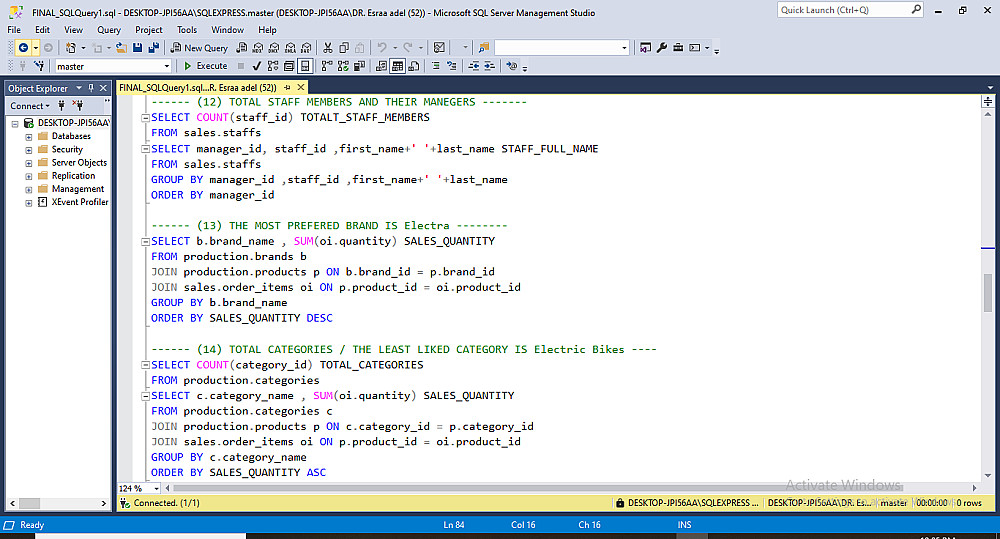Click the Save All toolbar icon

tap(154, 48)
